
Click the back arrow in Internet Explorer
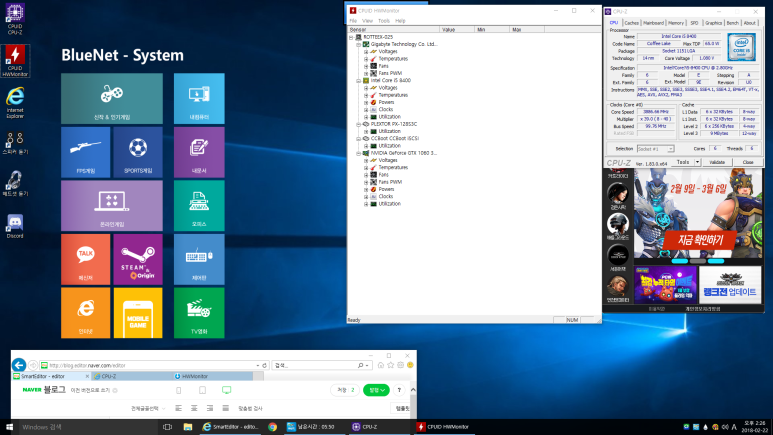click(19, 365)
